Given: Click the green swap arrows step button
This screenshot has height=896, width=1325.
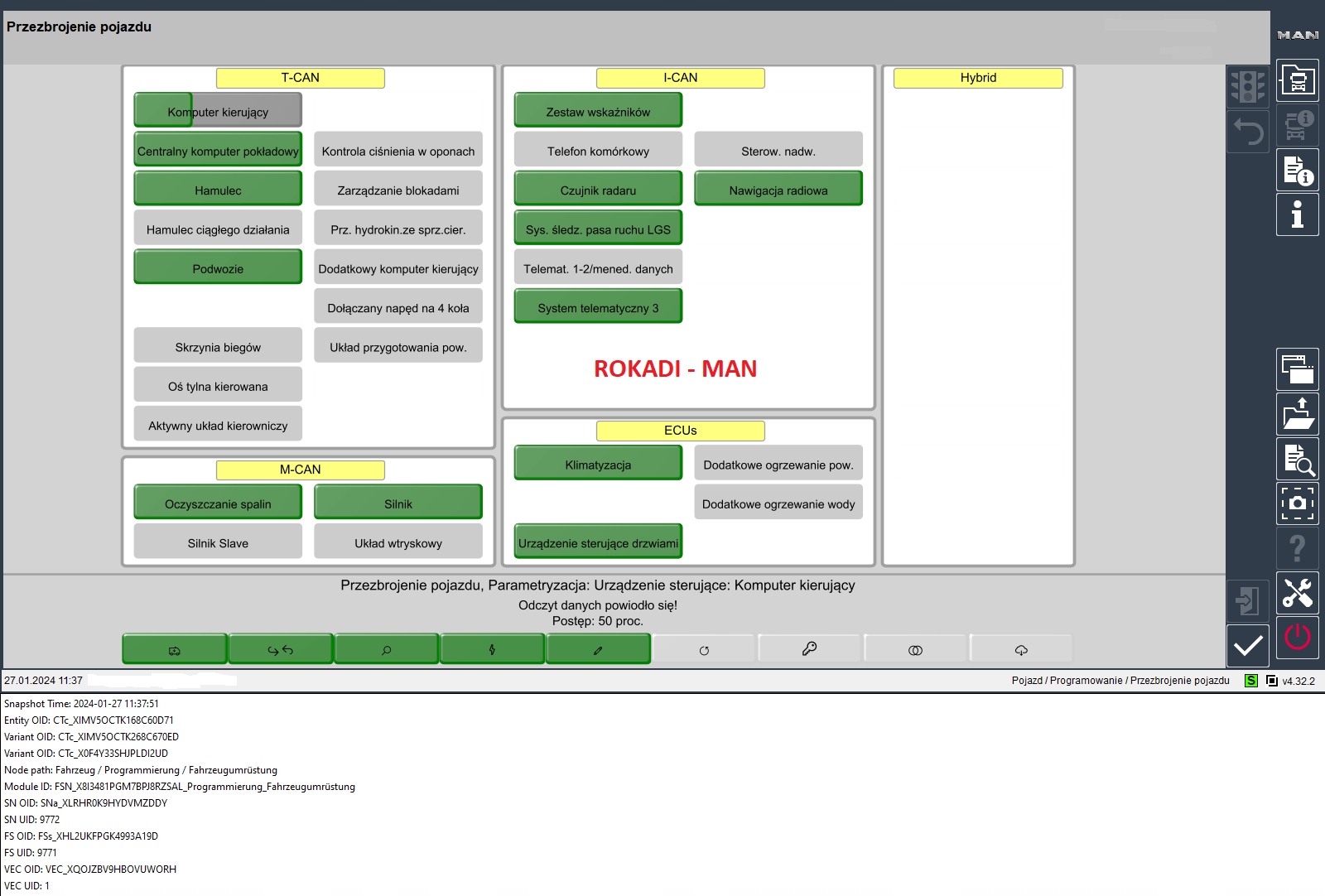Looking at the screenshot, I should click(280, 649).
